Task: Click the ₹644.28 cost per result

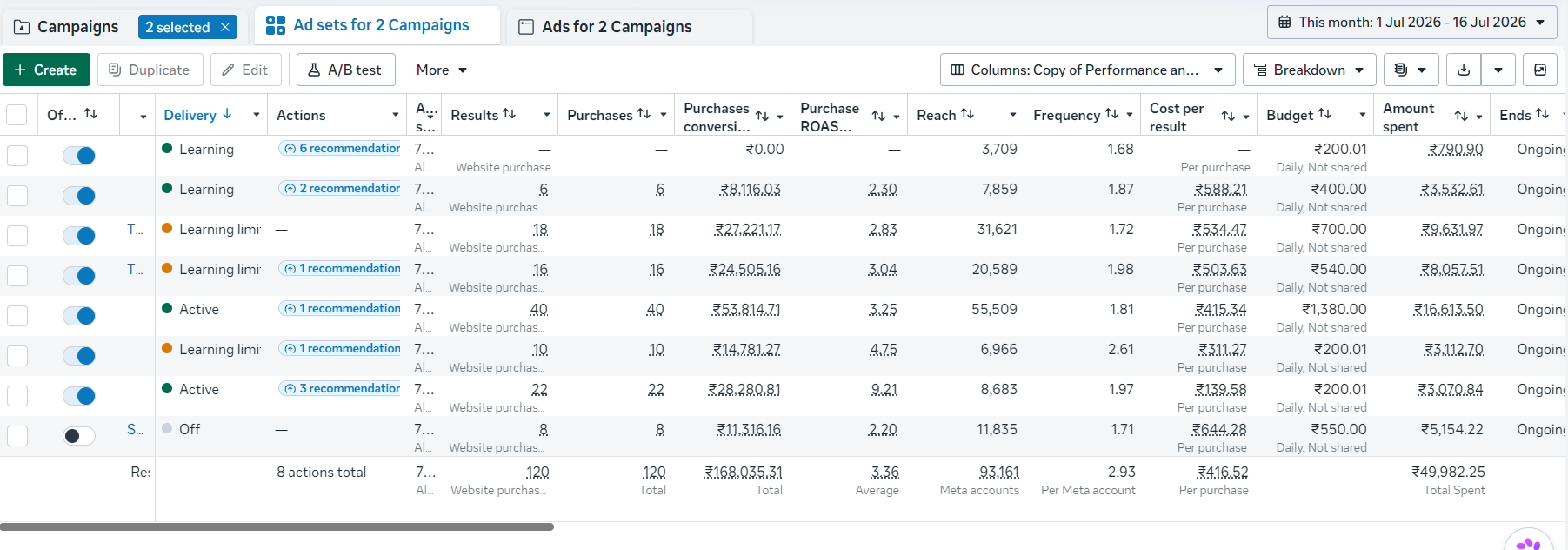Action: [1219, 430]
